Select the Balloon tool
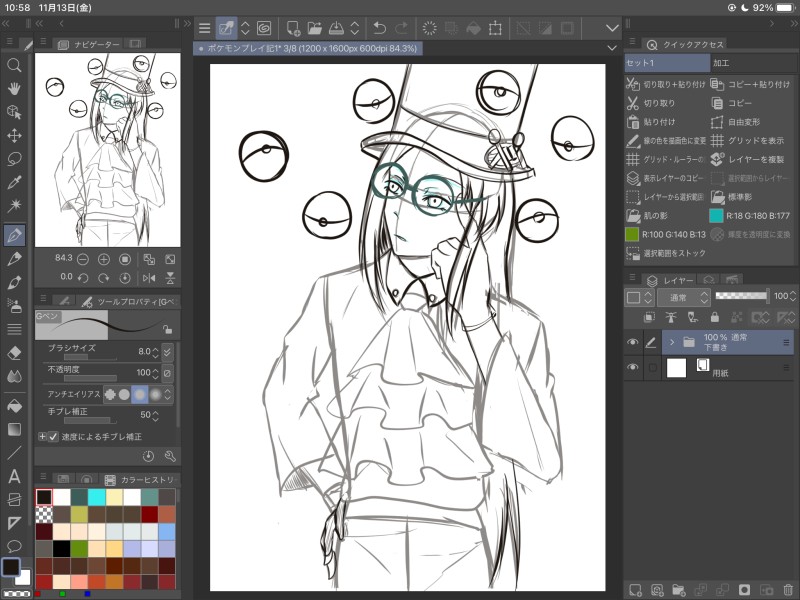The image size is (800, 600). (14, 546)
